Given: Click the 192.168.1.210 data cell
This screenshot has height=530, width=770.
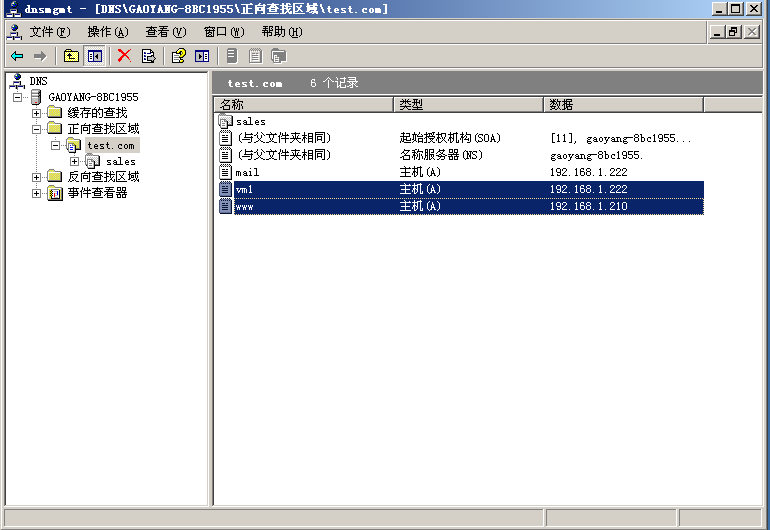Looking at the screenshot, I should 588,206.
